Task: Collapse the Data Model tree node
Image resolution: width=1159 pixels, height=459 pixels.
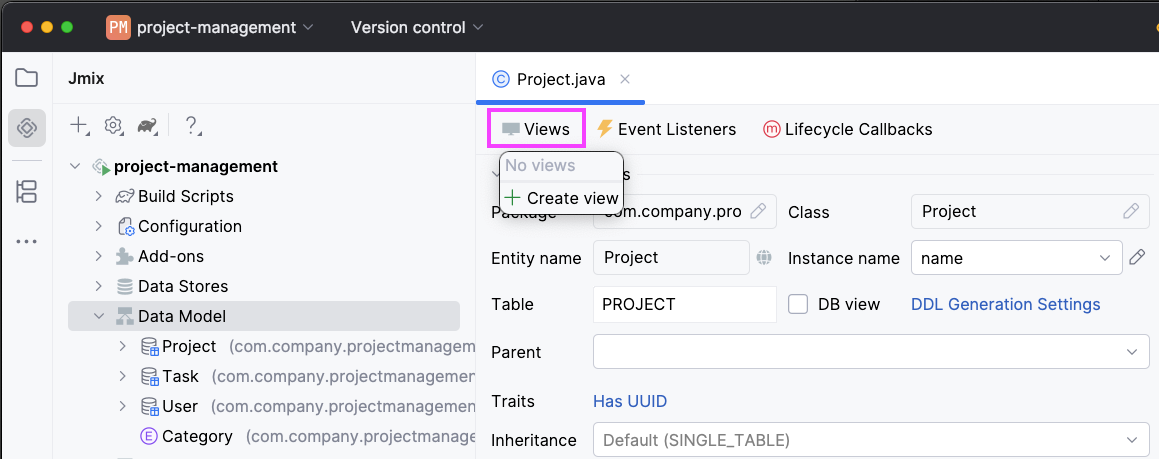Action: [99, 316]
